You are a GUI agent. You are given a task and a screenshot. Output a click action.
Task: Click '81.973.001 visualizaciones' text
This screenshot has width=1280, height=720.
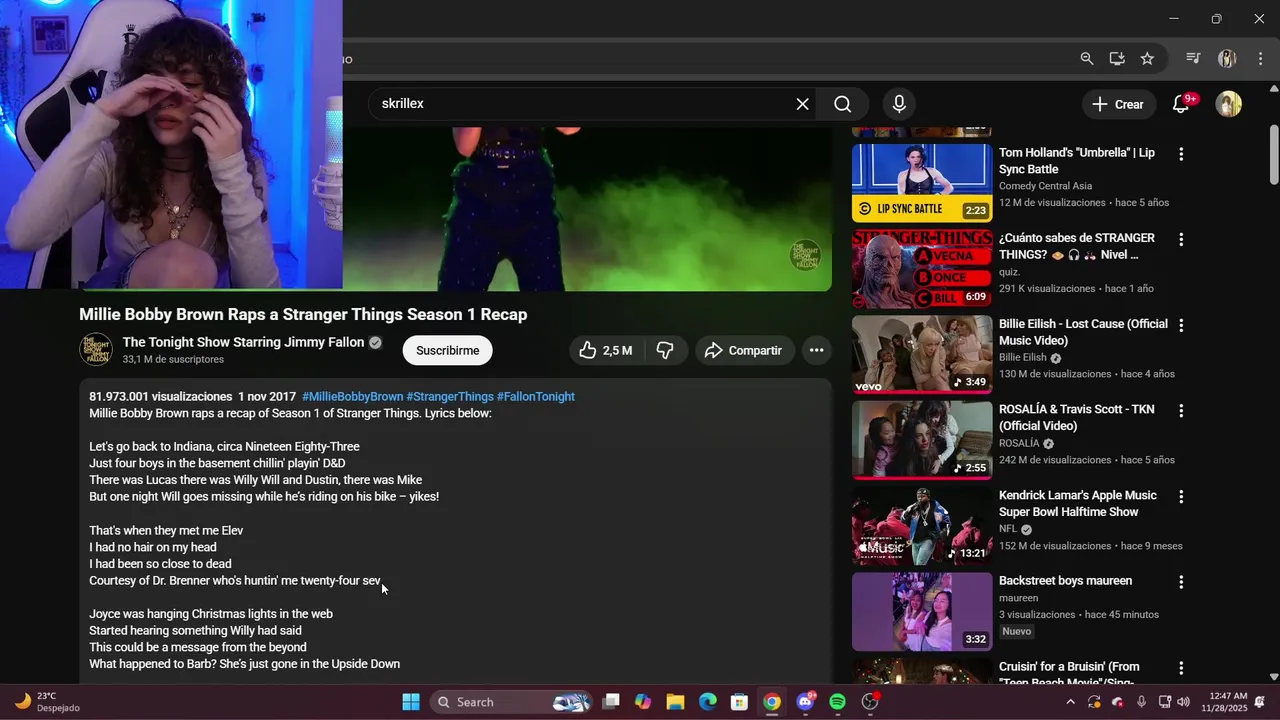pyautogui.click(x=160, y=397)
